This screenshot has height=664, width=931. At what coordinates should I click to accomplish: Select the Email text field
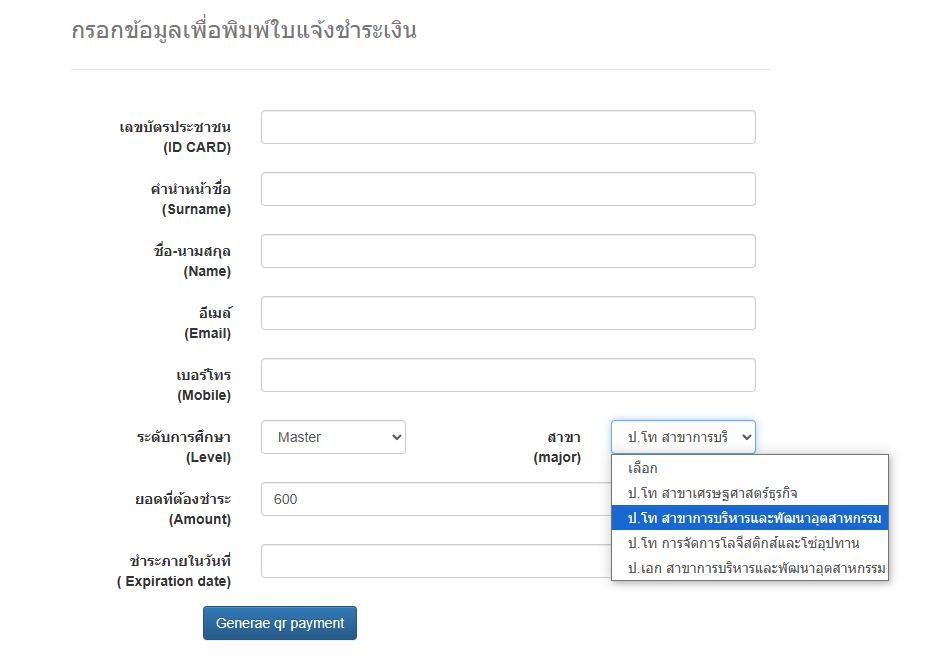click(508, 313)
